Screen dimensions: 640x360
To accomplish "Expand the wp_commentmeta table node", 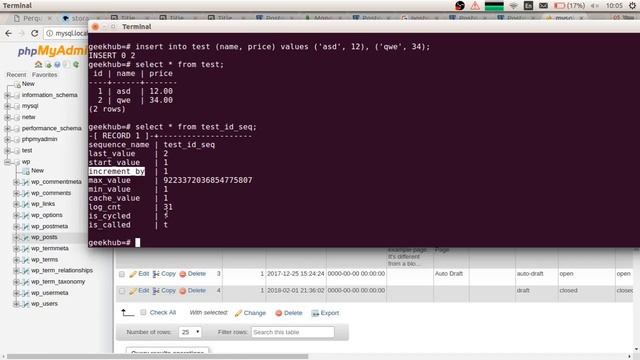I will [16, 182].
